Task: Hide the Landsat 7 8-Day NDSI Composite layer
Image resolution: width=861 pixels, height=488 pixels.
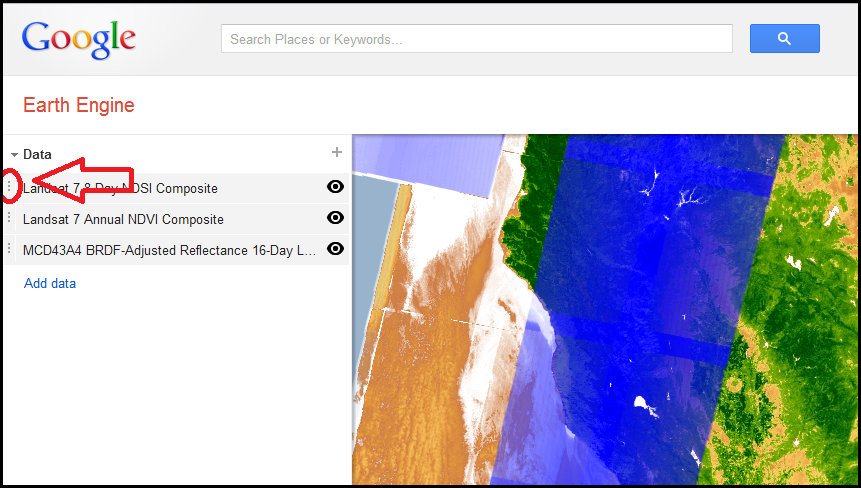Action: (335, 187)
